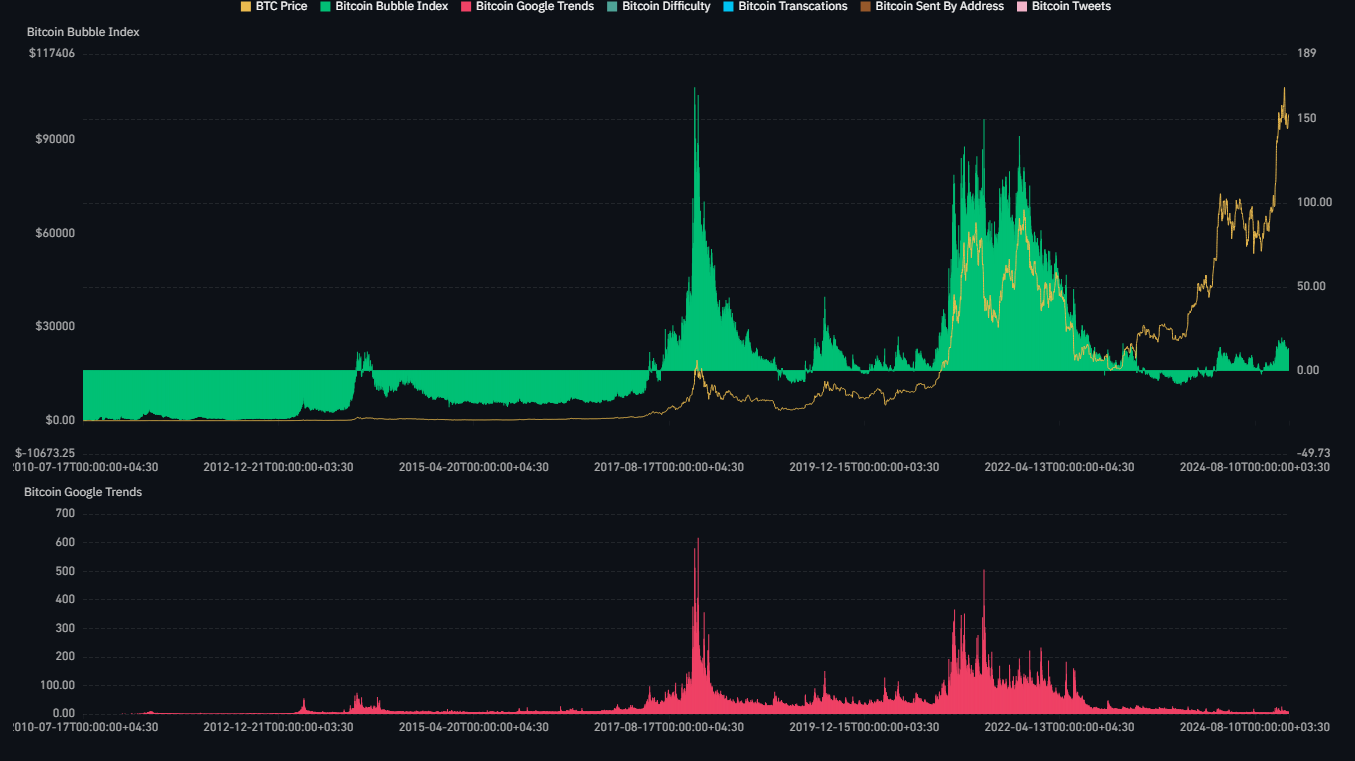Click the Bitcoin Google Trends chart title
Screen dimensions: 1355x761
(x=83, y=492)
